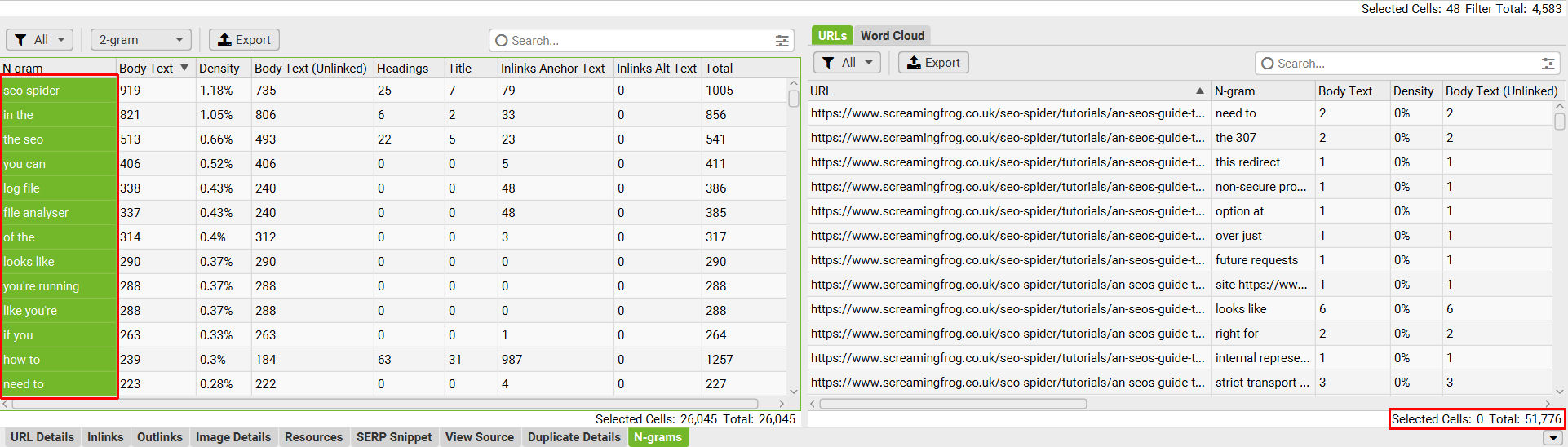Click the 'strict-transport-...' n-gram cell

click(x=1263, y=383)
